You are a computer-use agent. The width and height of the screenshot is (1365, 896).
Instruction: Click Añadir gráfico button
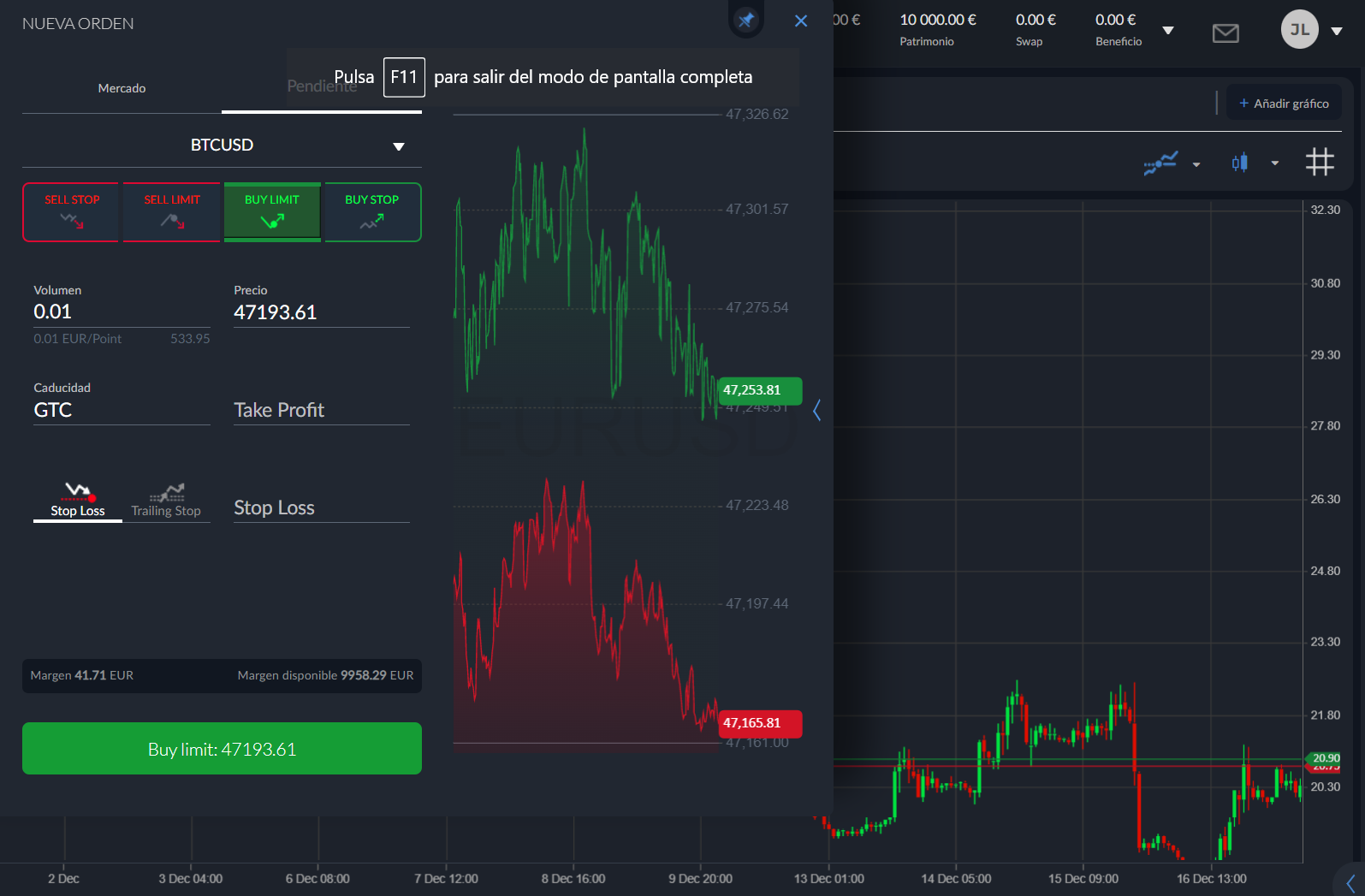[1284, 104]
